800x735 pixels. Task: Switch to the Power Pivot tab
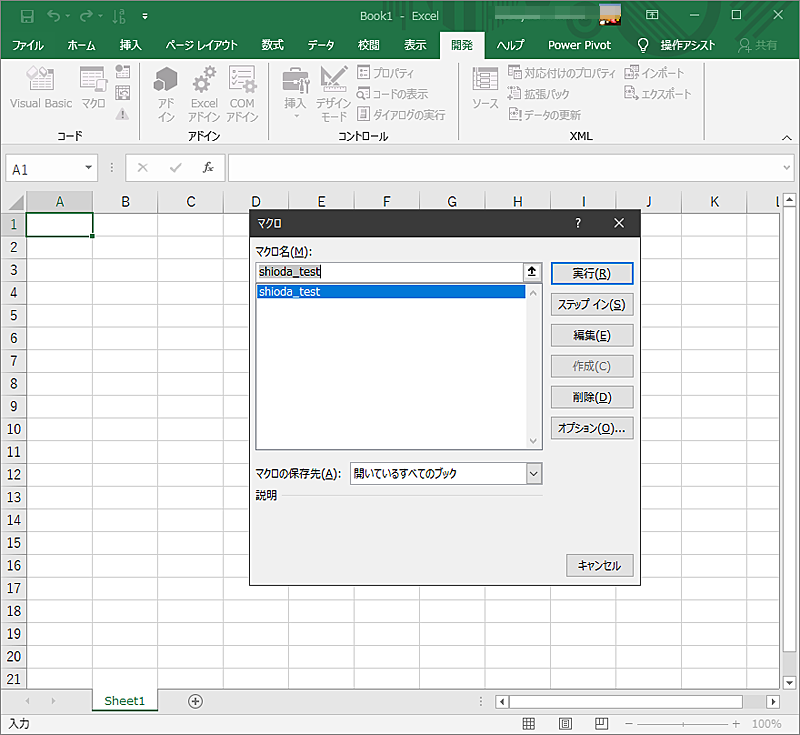coord(579,45)
